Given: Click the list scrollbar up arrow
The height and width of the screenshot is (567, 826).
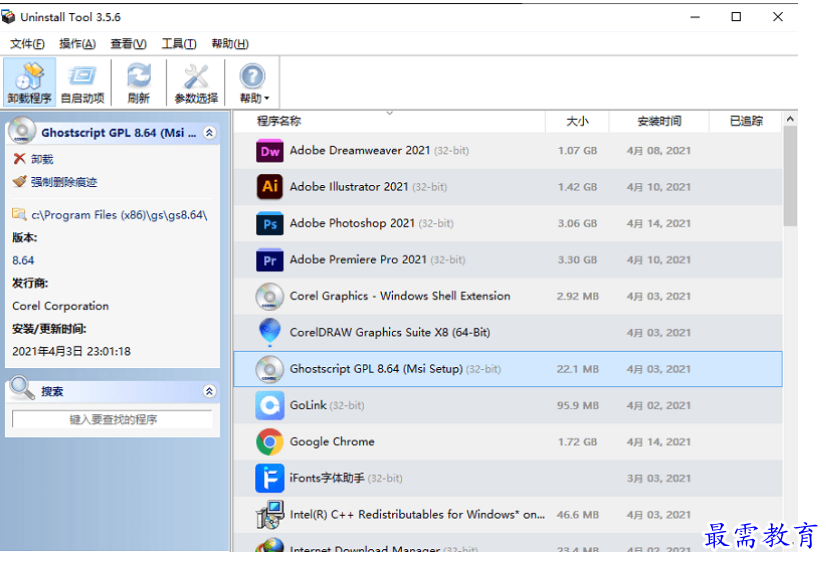Looking at the screenshot, I should click(x=790, y=120).
